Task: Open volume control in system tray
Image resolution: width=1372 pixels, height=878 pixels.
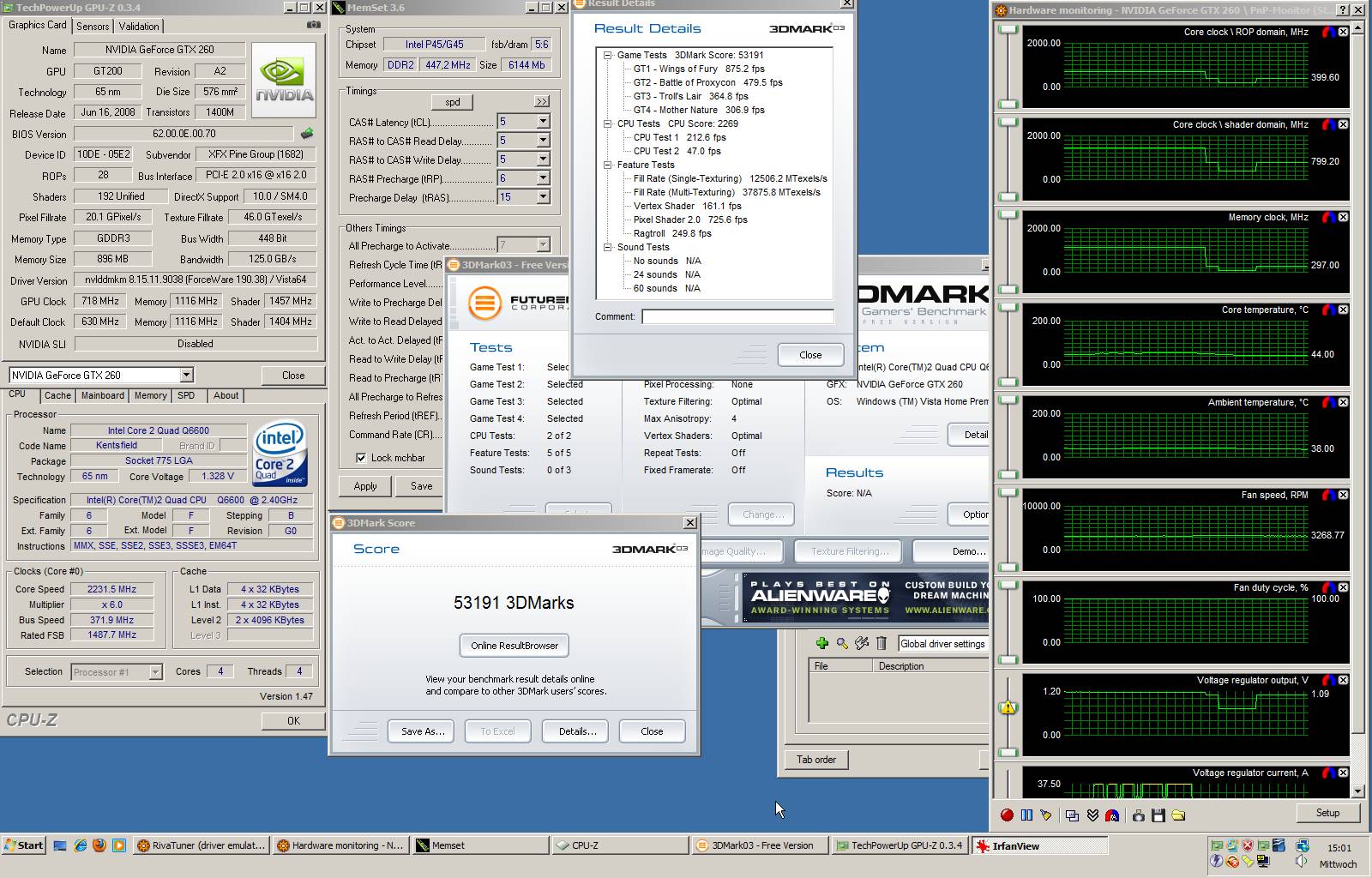Action: tap(1301, 862)
